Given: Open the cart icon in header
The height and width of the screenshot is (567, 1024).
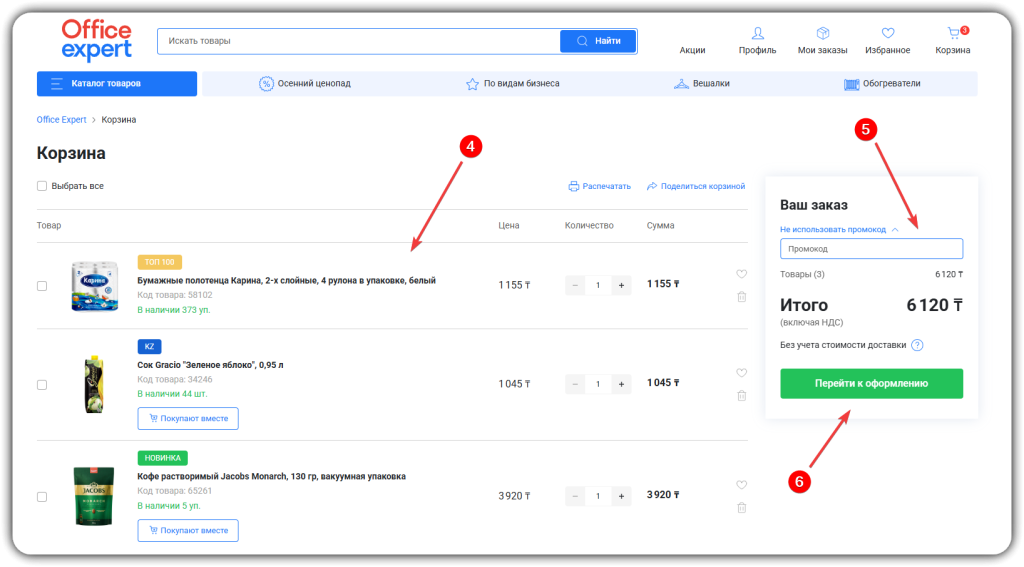Looking at the screenshot, I should [955, 33].
